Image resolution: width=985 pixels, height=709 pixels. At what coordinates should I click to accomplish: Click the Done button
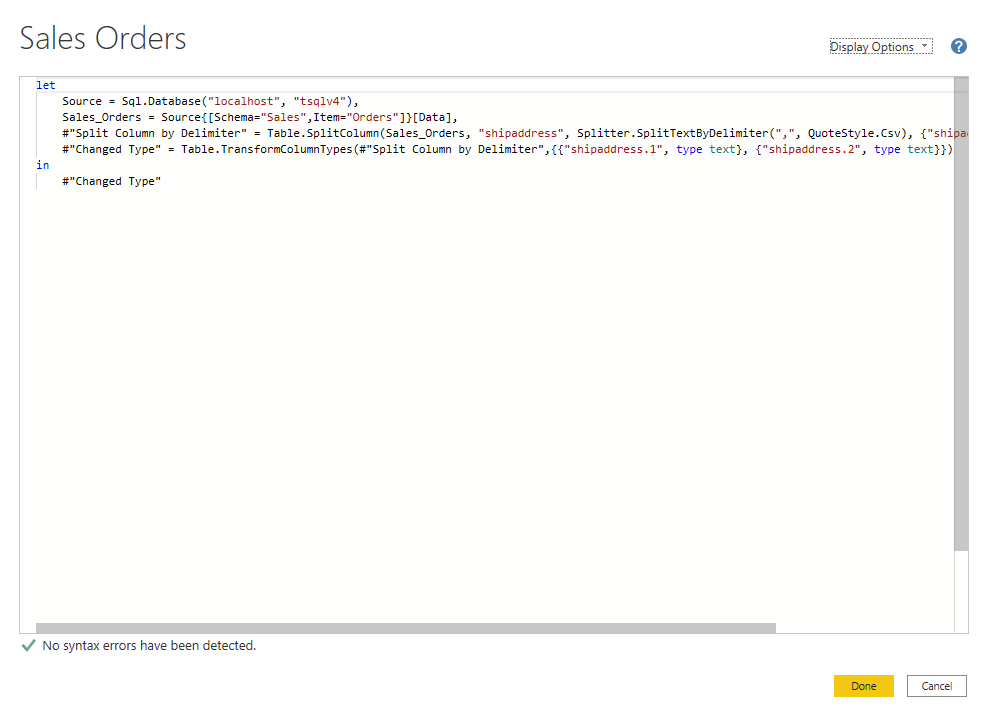[x=863, y=686]
